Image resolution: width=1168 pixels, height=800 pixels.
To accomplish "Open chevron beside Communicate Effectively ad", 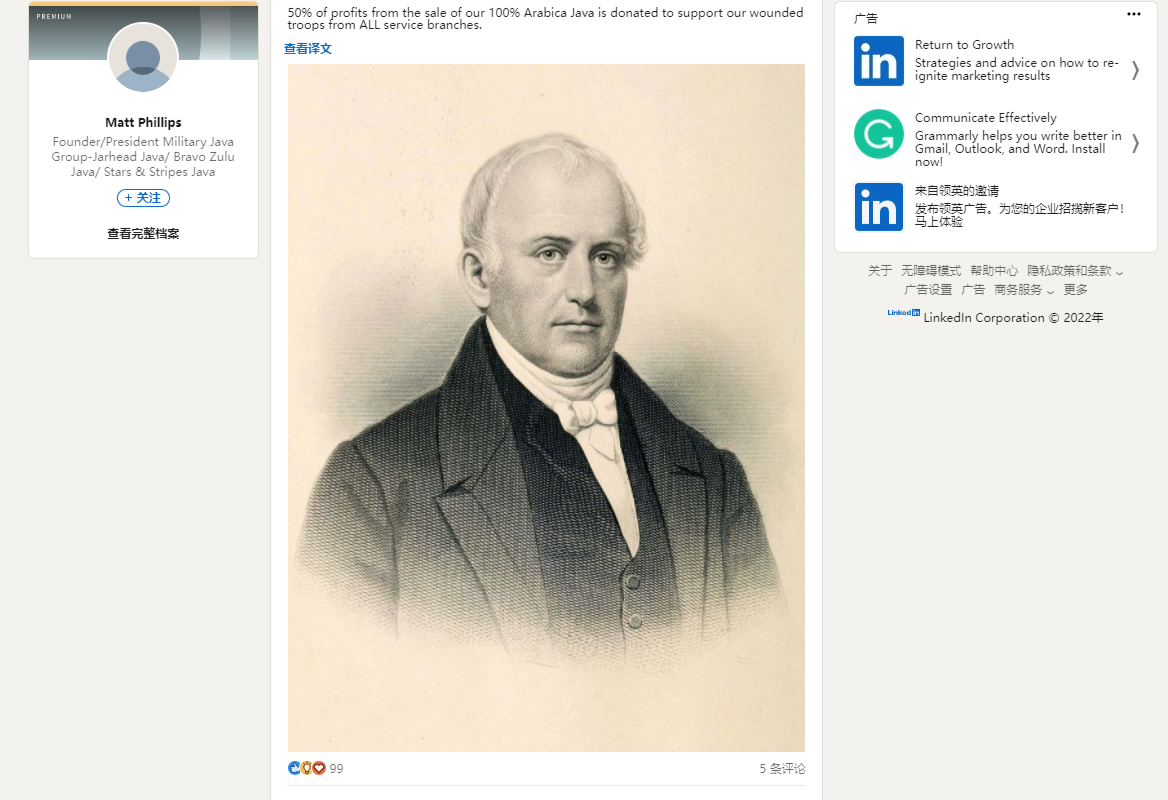I will [x=1135, y=143].
